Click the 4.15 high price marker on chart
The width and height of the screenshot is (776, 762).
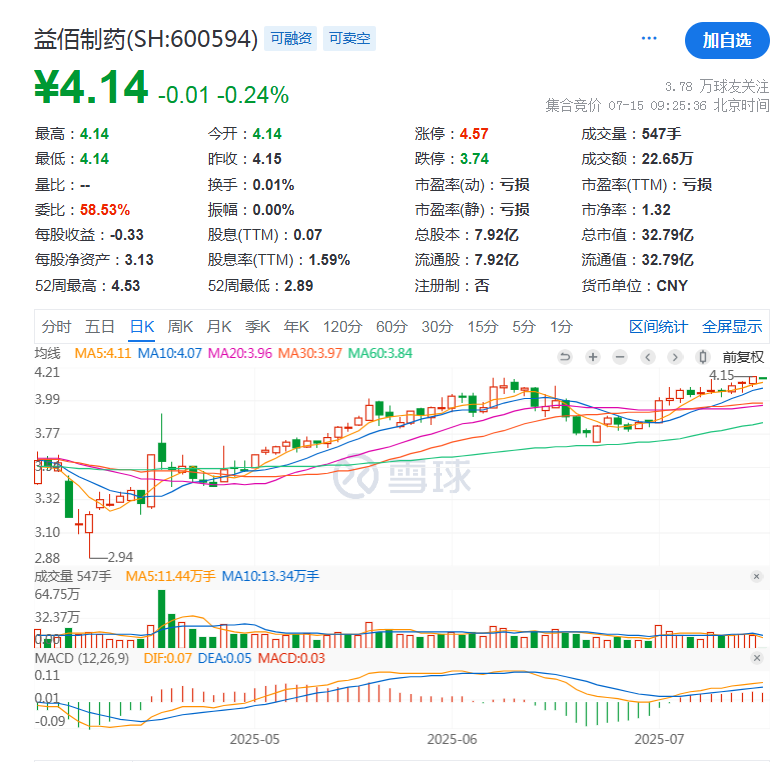722,375
